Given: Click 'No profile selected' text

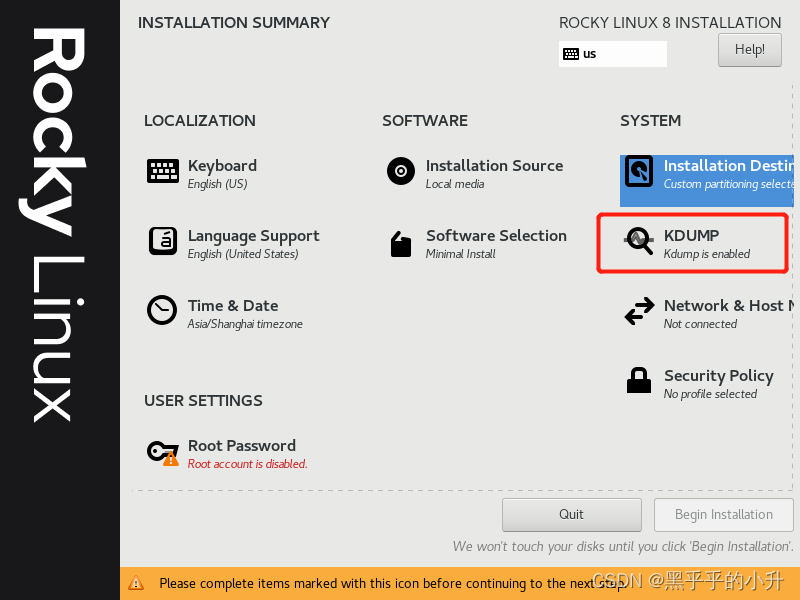Looking at the screenshot, I should [710, 394].
